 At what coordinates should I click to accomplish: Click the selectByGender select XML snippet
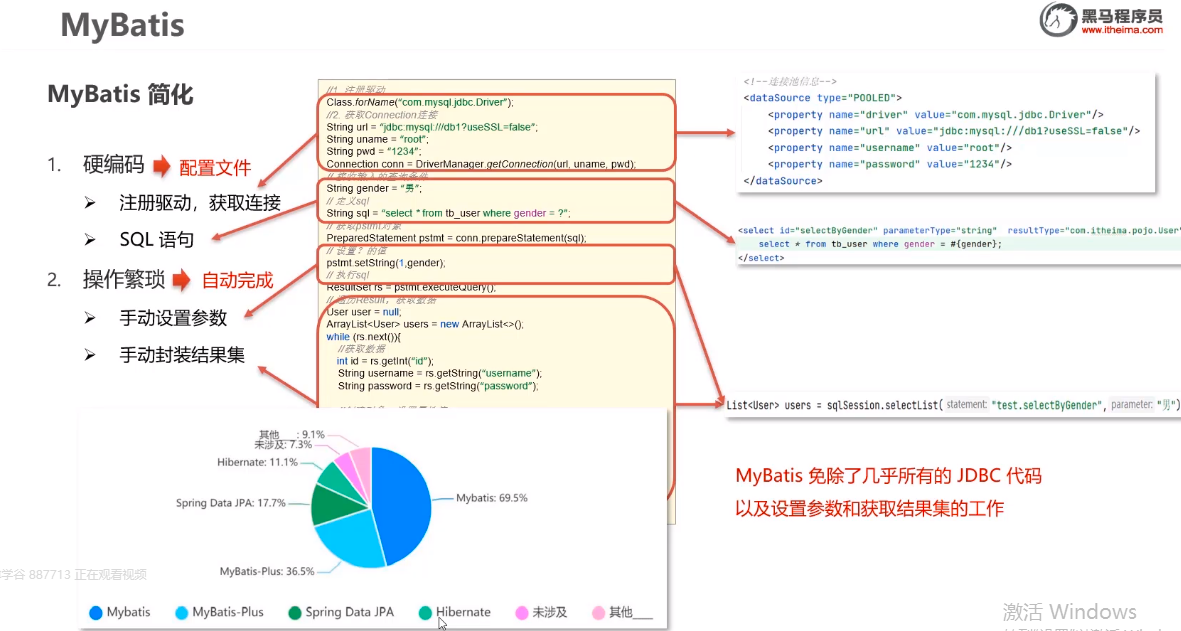point(959,244)
